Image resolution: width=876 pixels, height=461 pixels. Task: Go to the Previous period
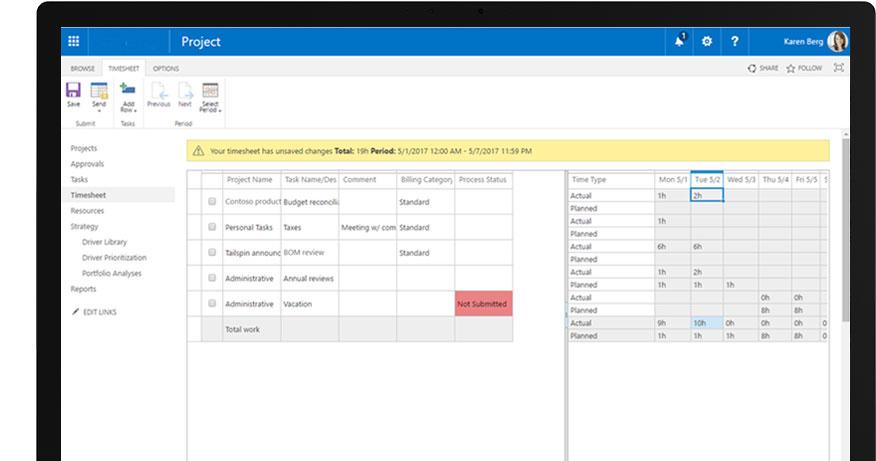[x=158, y=94]
